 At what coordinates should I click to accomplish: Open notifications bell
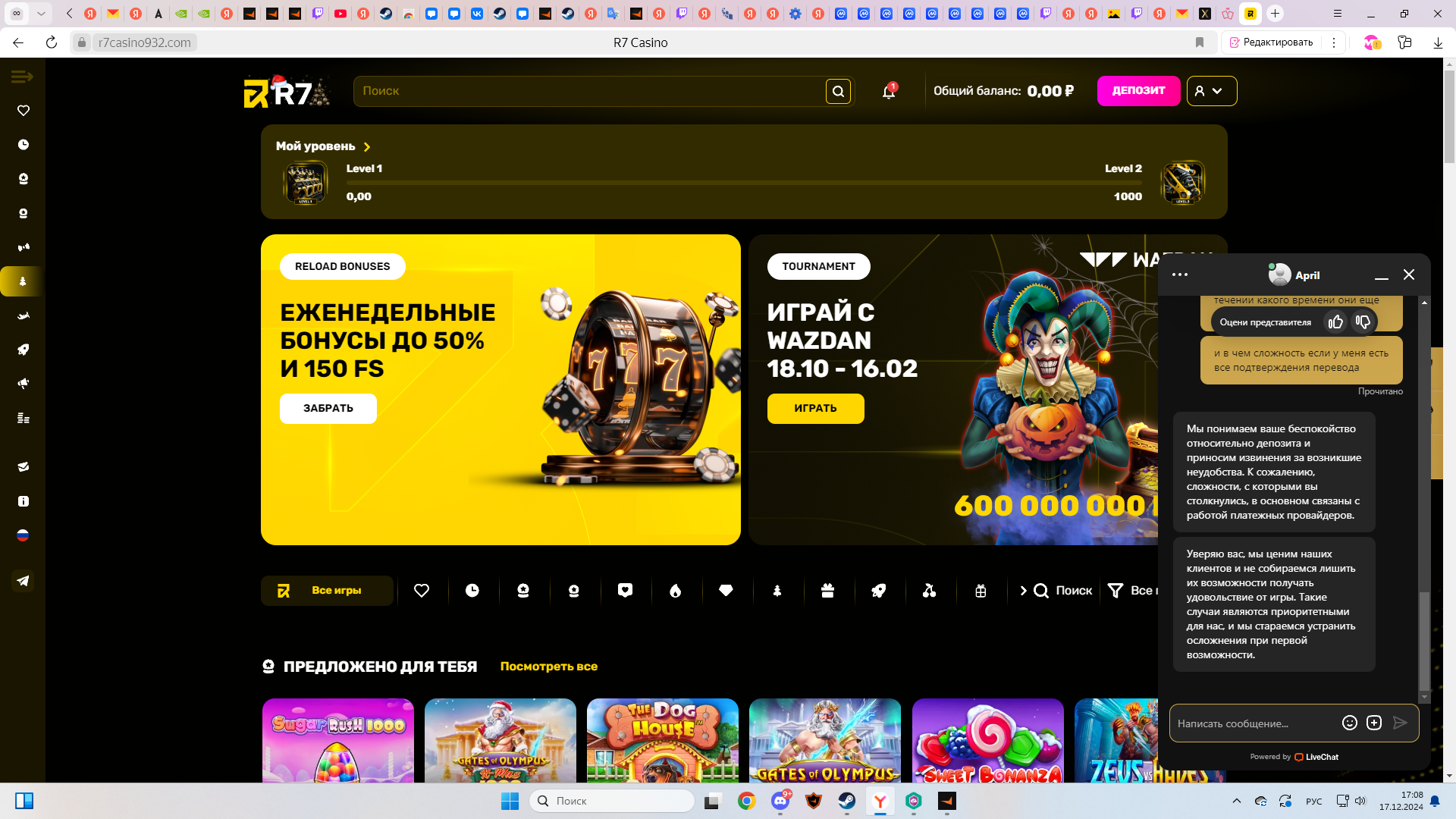(x=889, y=92)
